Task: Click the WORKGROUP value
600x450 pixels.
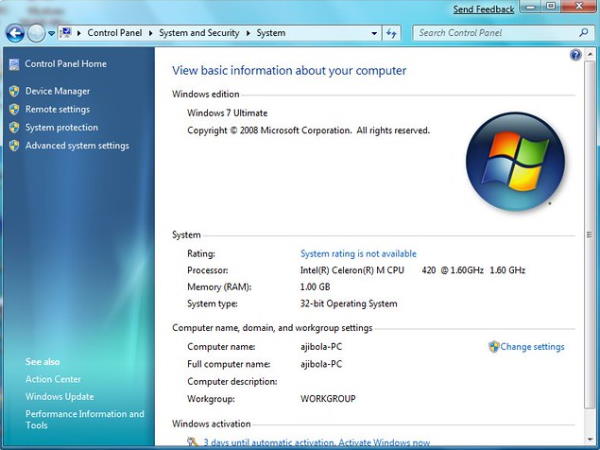Action: point(328,399)
